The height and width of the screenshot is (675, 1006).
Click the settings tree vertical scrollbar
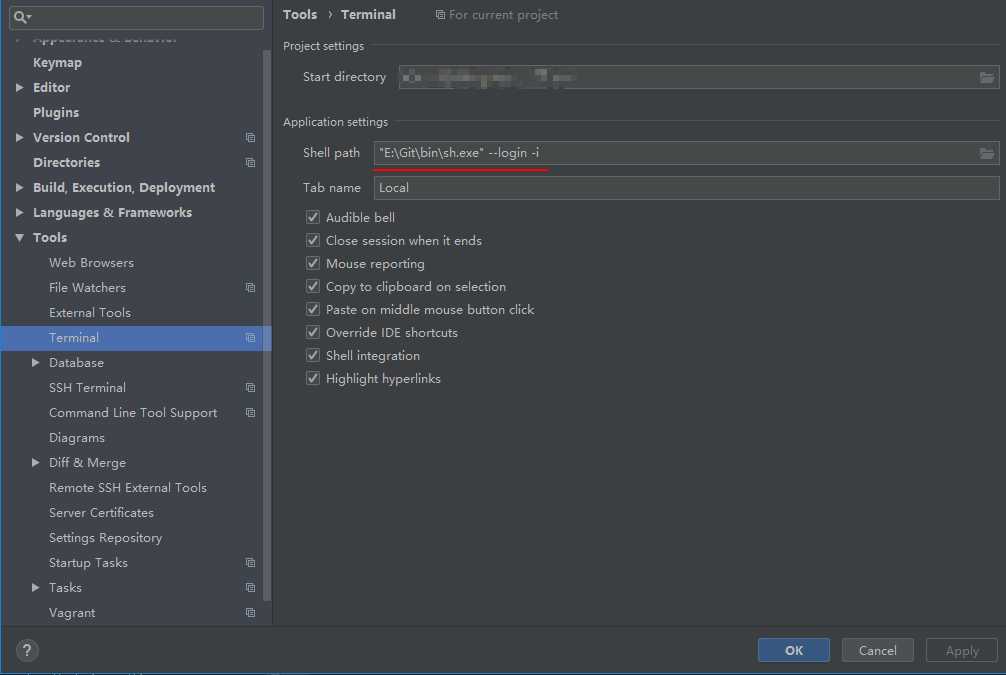coord(267,326)
